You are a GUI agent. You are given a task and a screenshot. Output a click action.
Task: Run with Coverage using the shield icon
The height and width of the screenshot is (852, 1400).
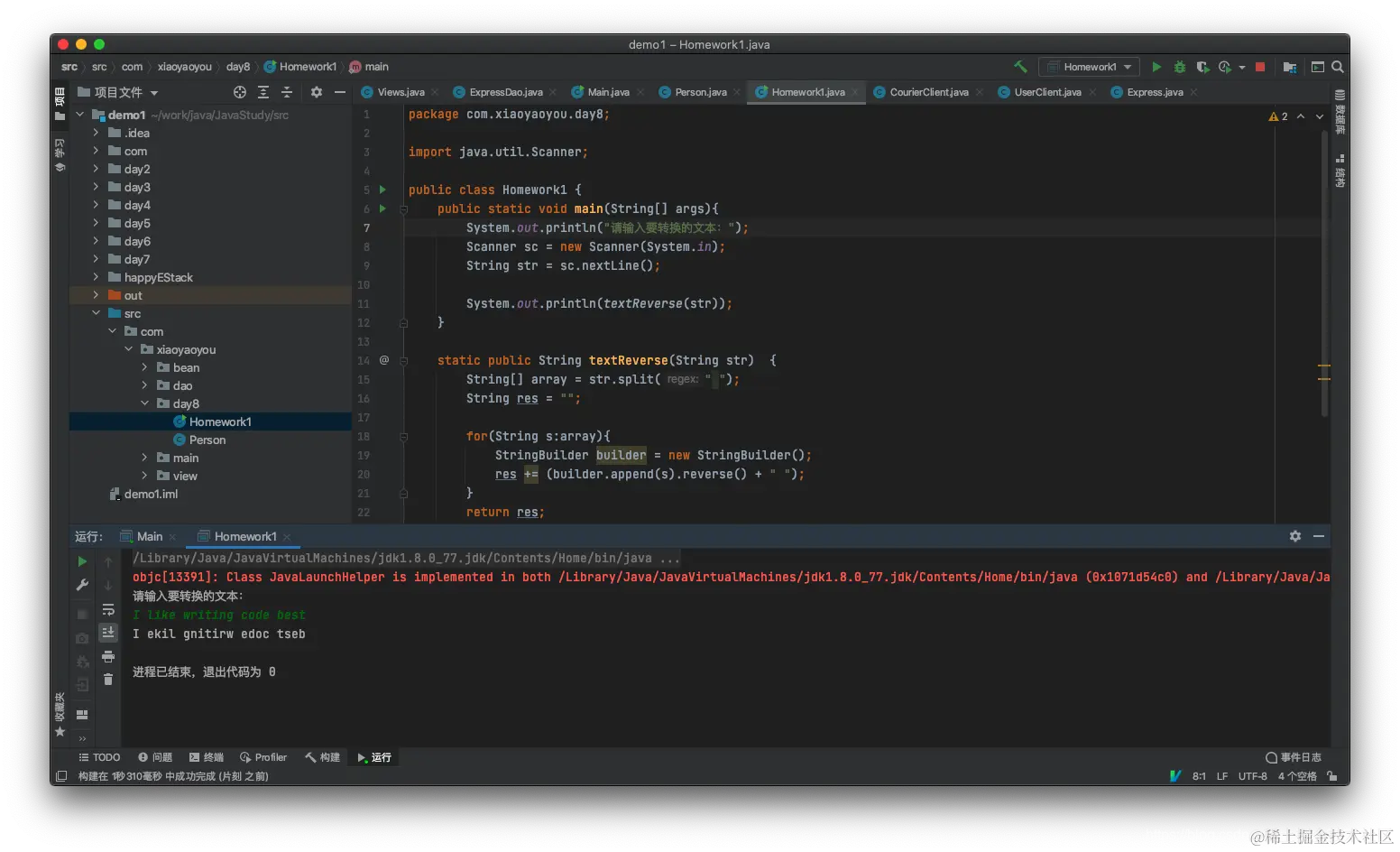(1202, 67)
